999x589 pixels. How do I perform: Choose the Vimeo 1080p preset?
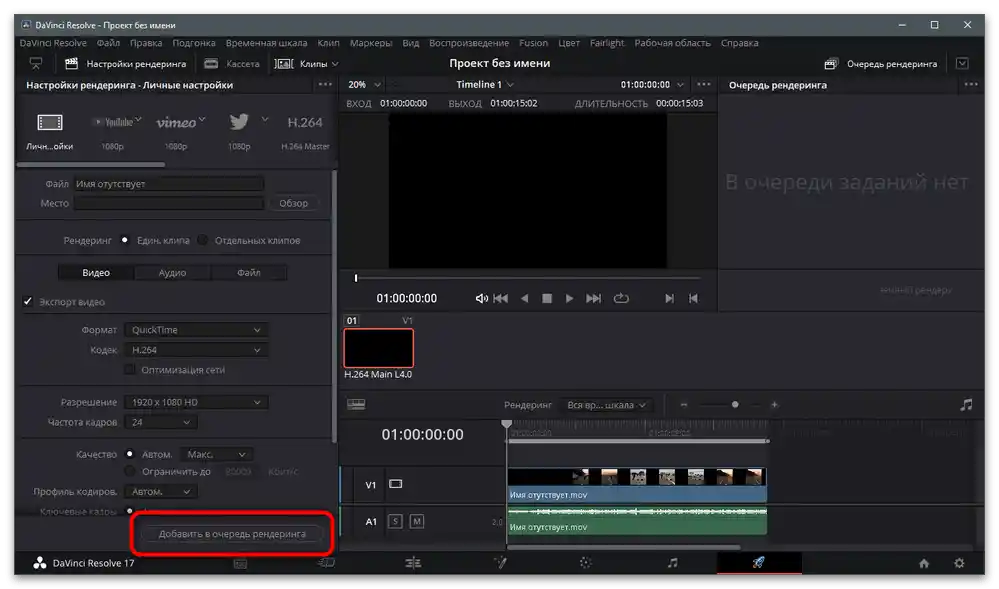176,122
